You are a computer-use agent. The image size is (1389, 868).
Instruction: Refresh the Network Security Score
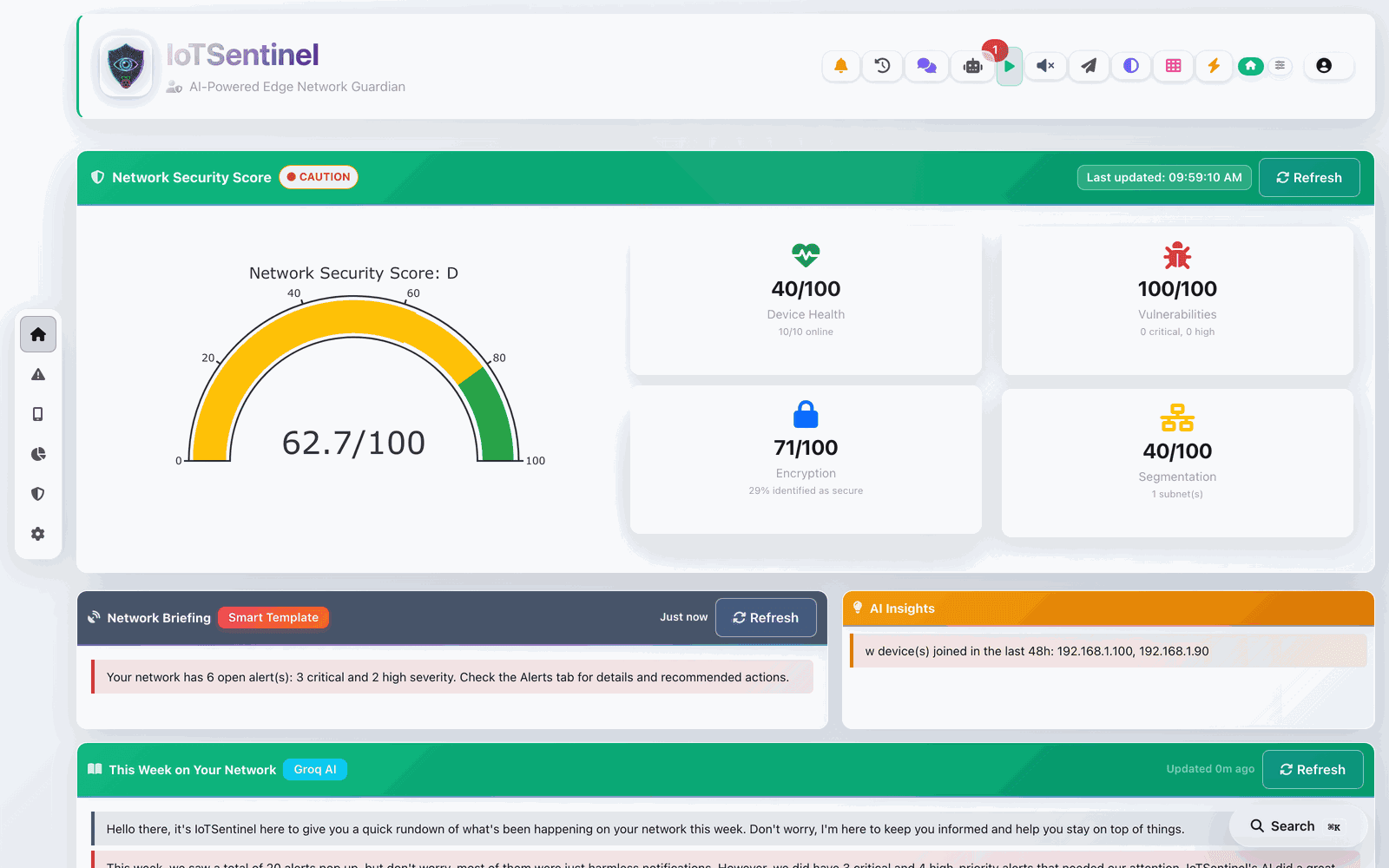(1309, 177)
